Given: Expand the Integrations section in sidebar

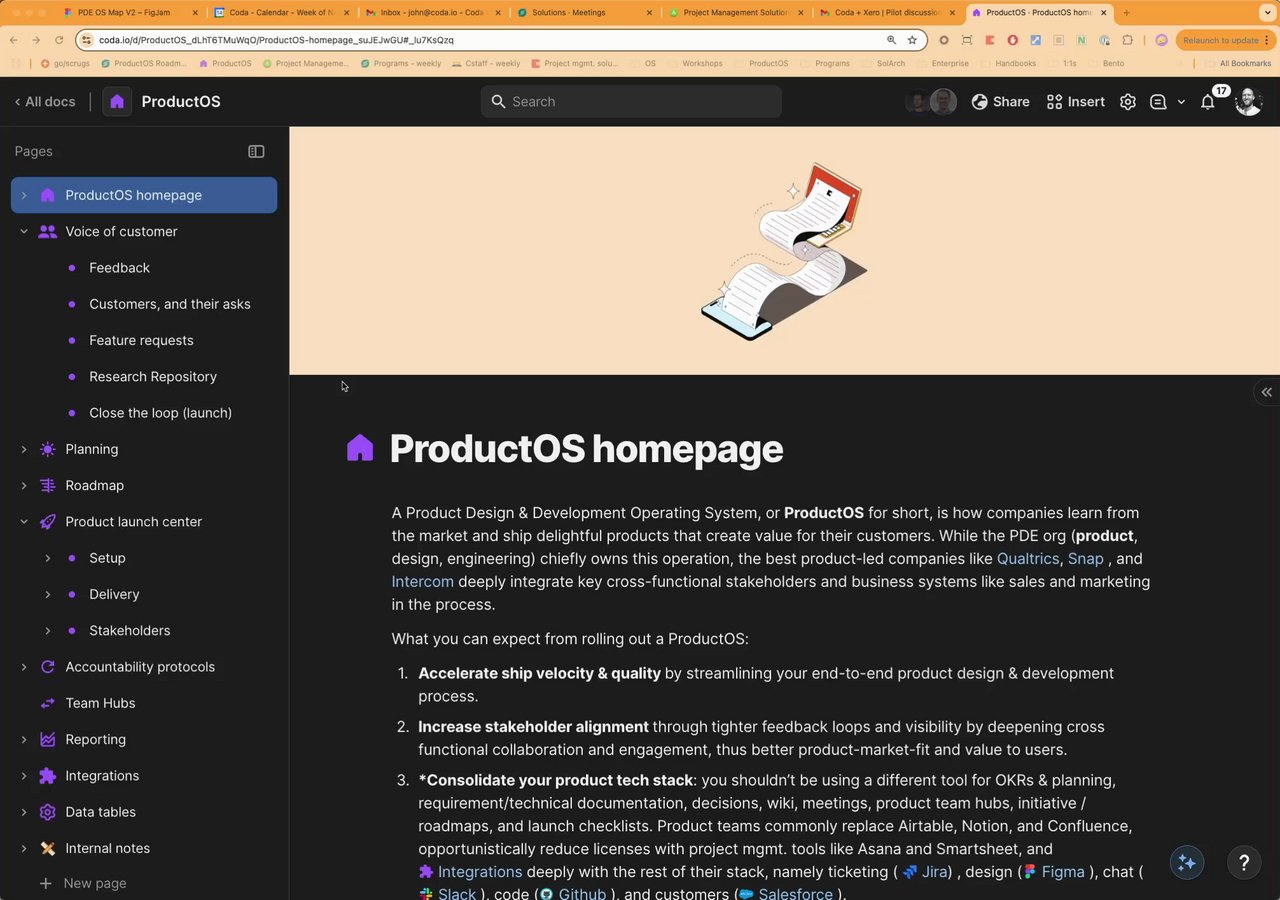Looking at the screenshot, I should (x=24, y=775).
